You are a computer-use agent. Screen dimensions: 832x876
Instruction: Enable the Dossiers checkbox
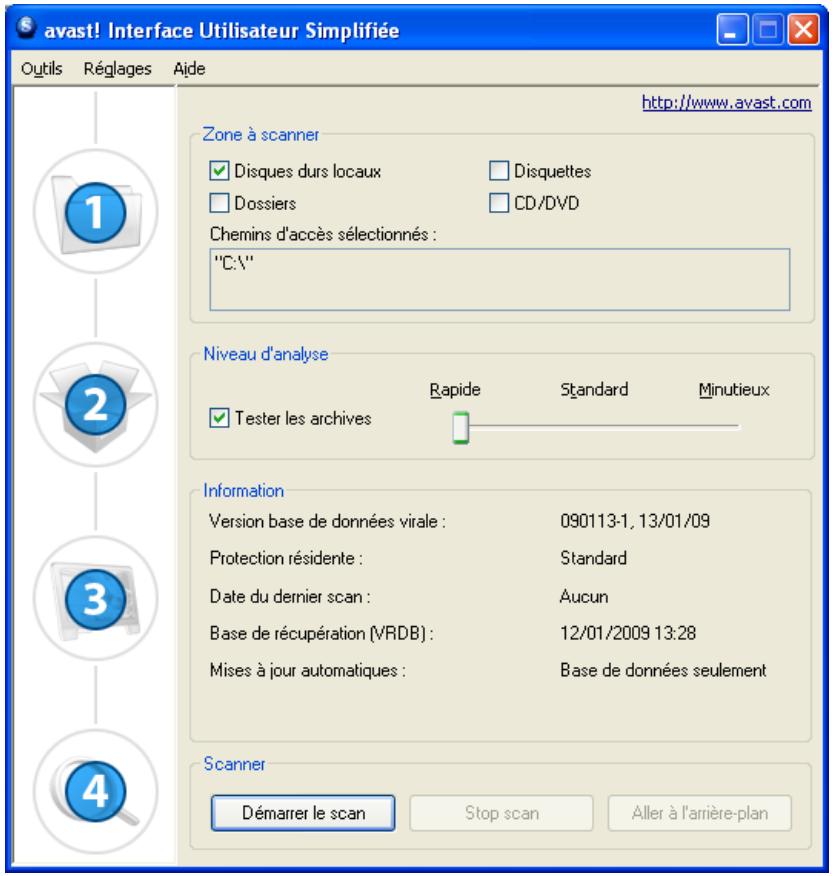(x=219, y=203)
